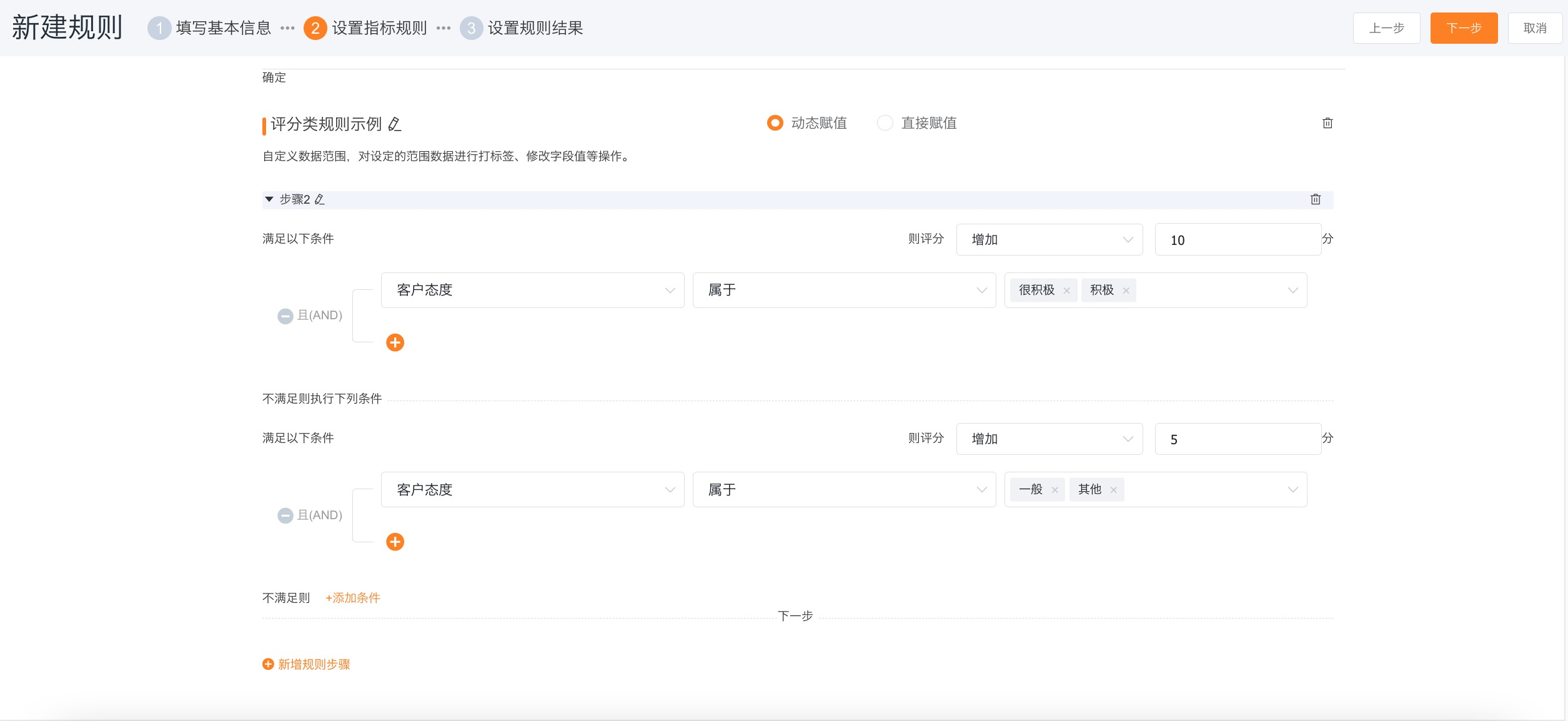This screenshot has width=1568, height=721.
Task: Go to step 2 设置指标规则
Action: click(x=365, y=28)
